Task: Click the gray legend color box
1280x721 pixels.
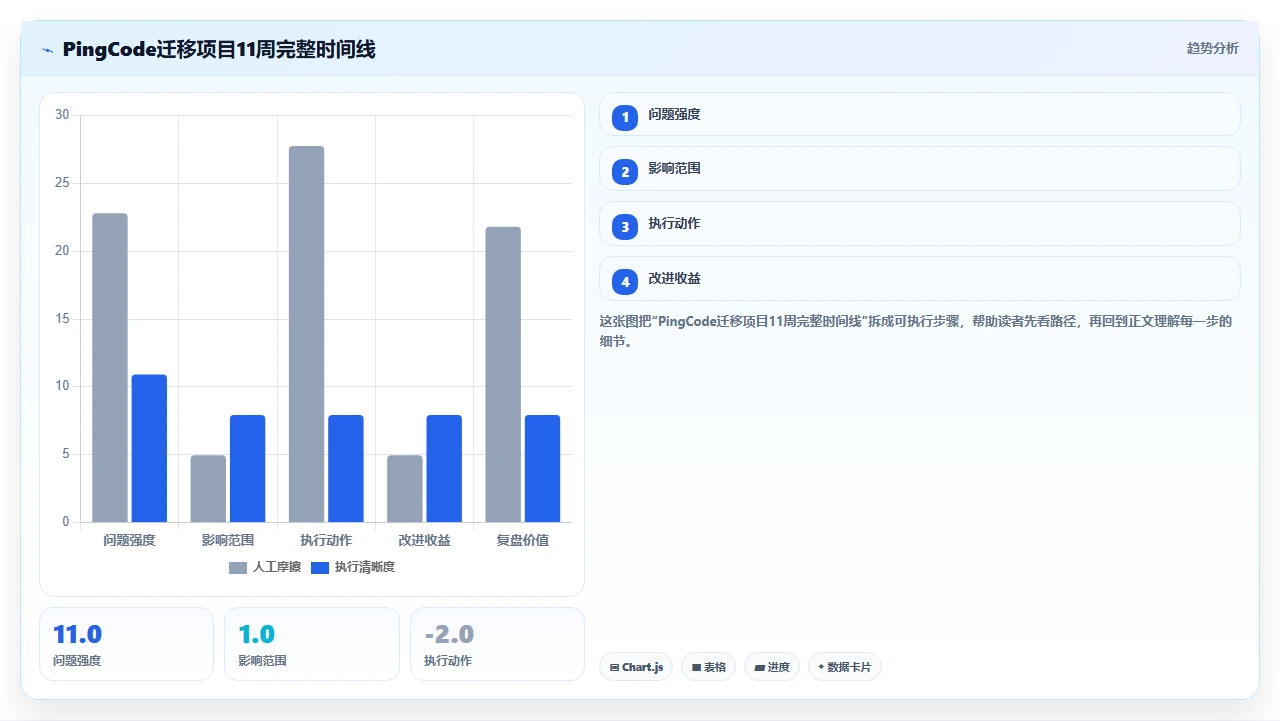Action: coord(238,567)
